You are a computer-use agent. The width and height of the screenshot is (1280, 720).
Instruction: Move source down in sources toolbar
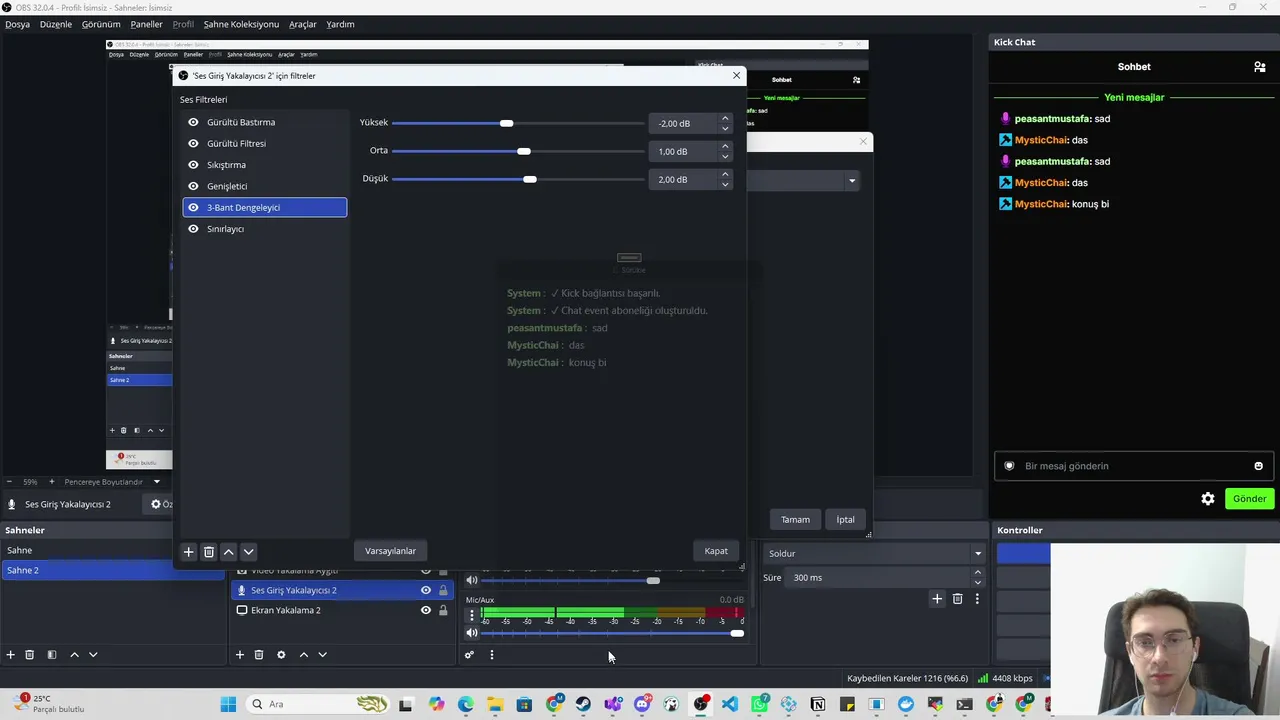pyautogui.click(x=322, y=655)
